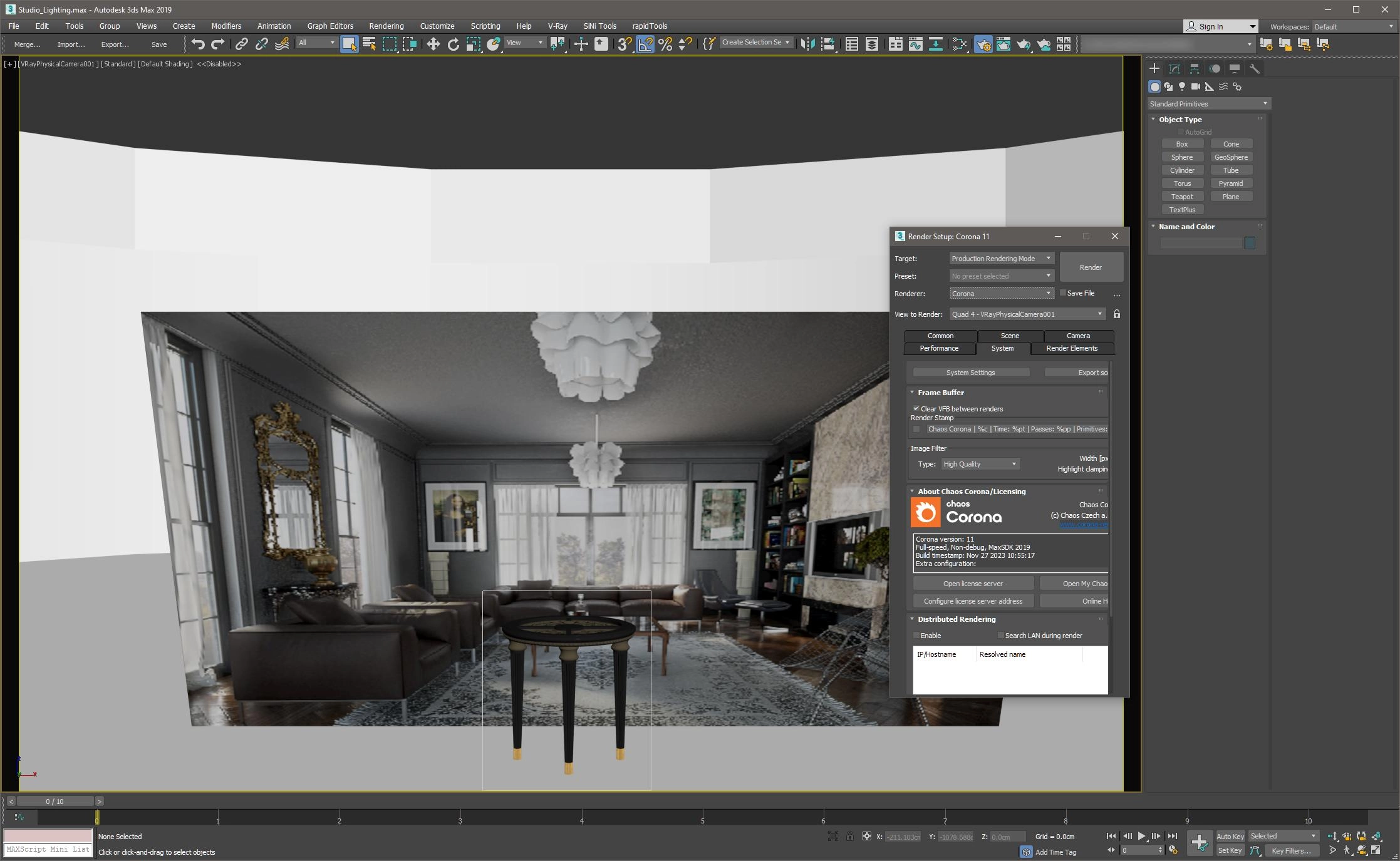Activate the Select and Rotate tool
1400x861 pixels.
pyautogui.click(x=454, y=44)
